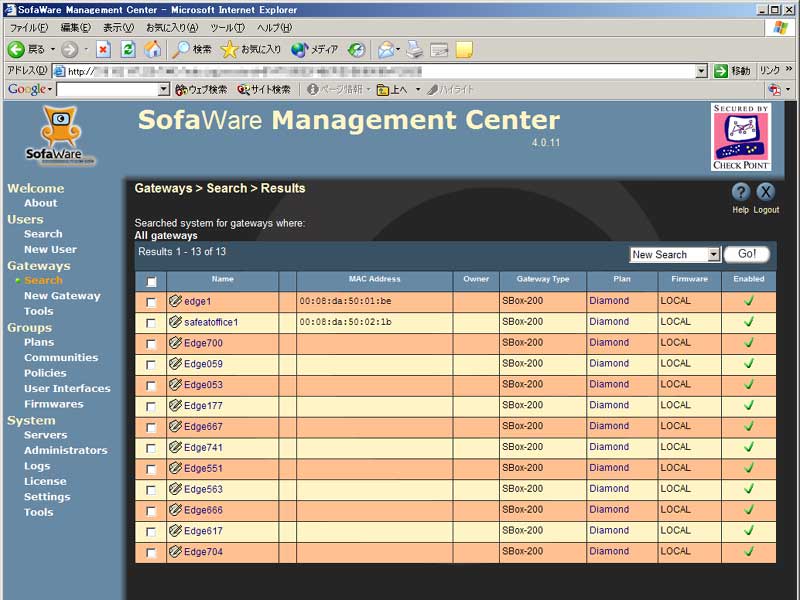800x600 pixels.
Task: Click the Logout X icon
Action: click(x=765, y=192)
